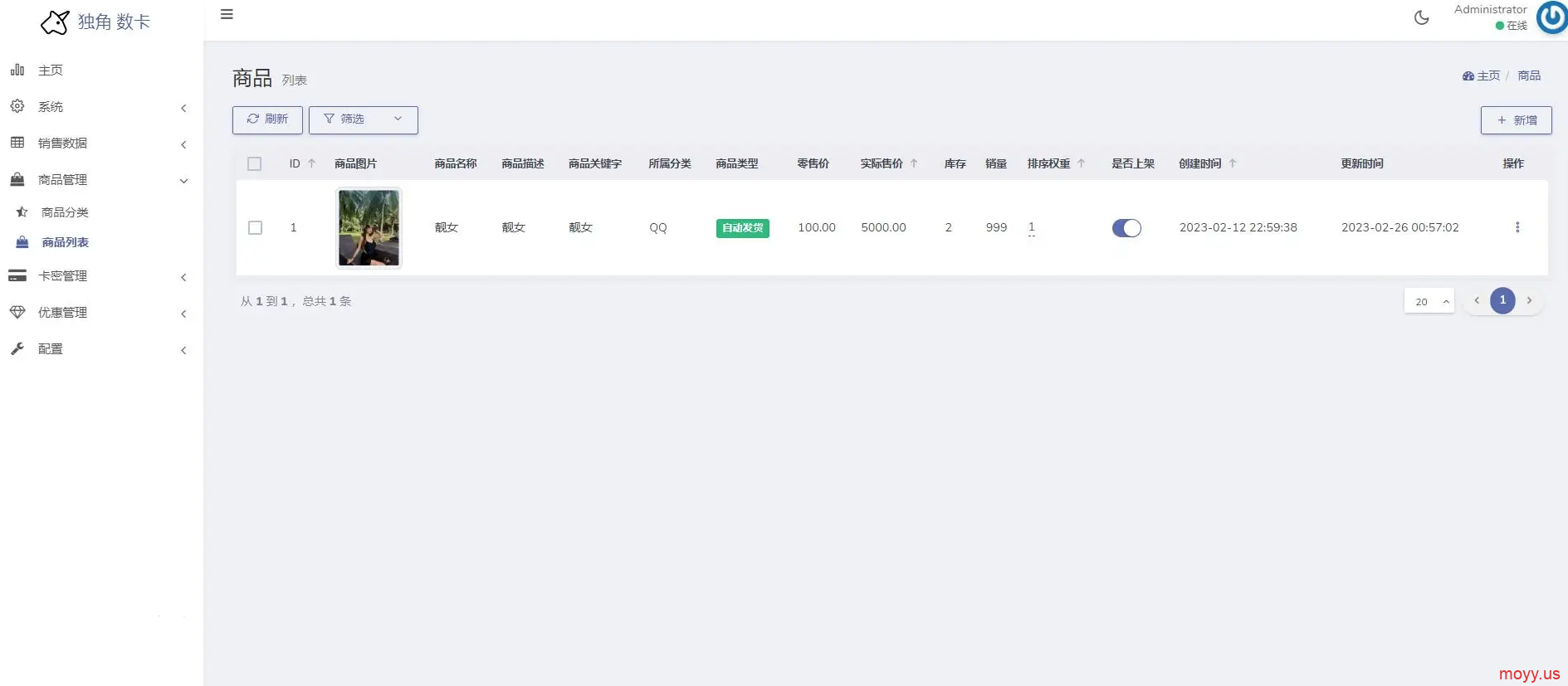Expand the 系统 menu chevron
This screenshot has height=686, width=1568.
[183, 108]
